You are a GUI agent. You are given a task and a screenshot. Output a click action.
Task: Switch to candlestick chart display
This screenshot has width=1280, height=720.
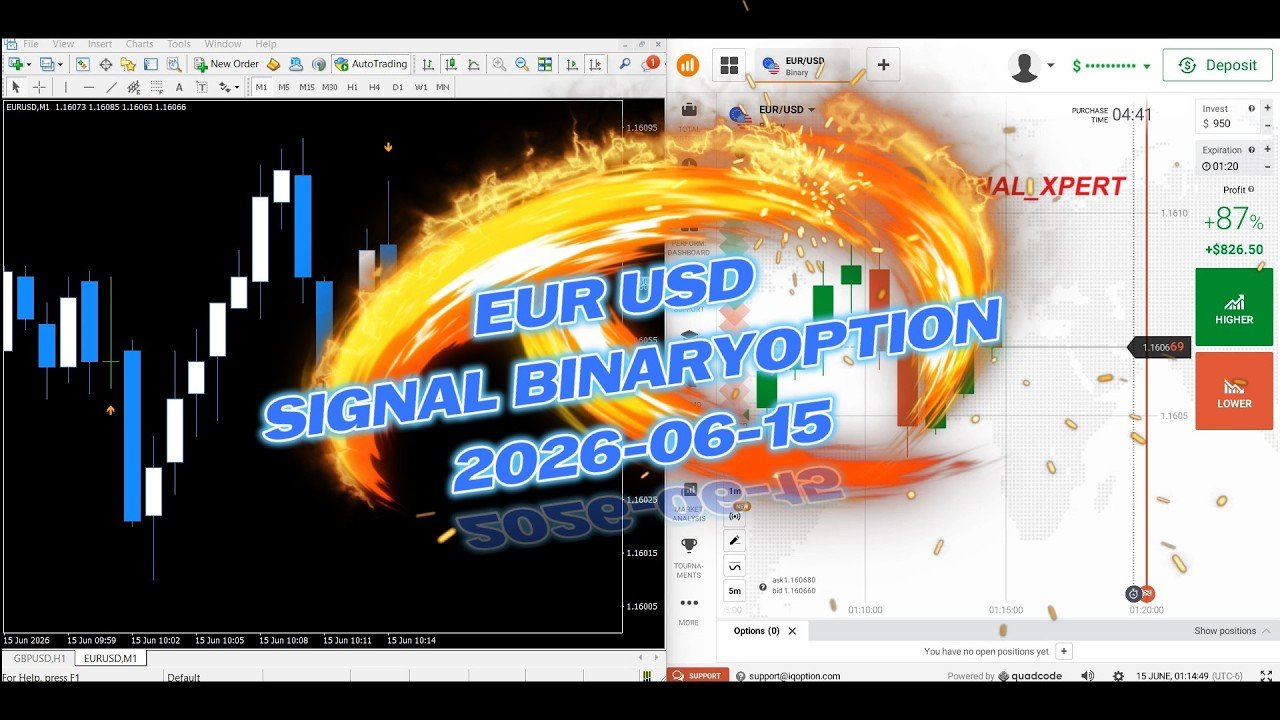pyautogui.click(x=451, y=64)
